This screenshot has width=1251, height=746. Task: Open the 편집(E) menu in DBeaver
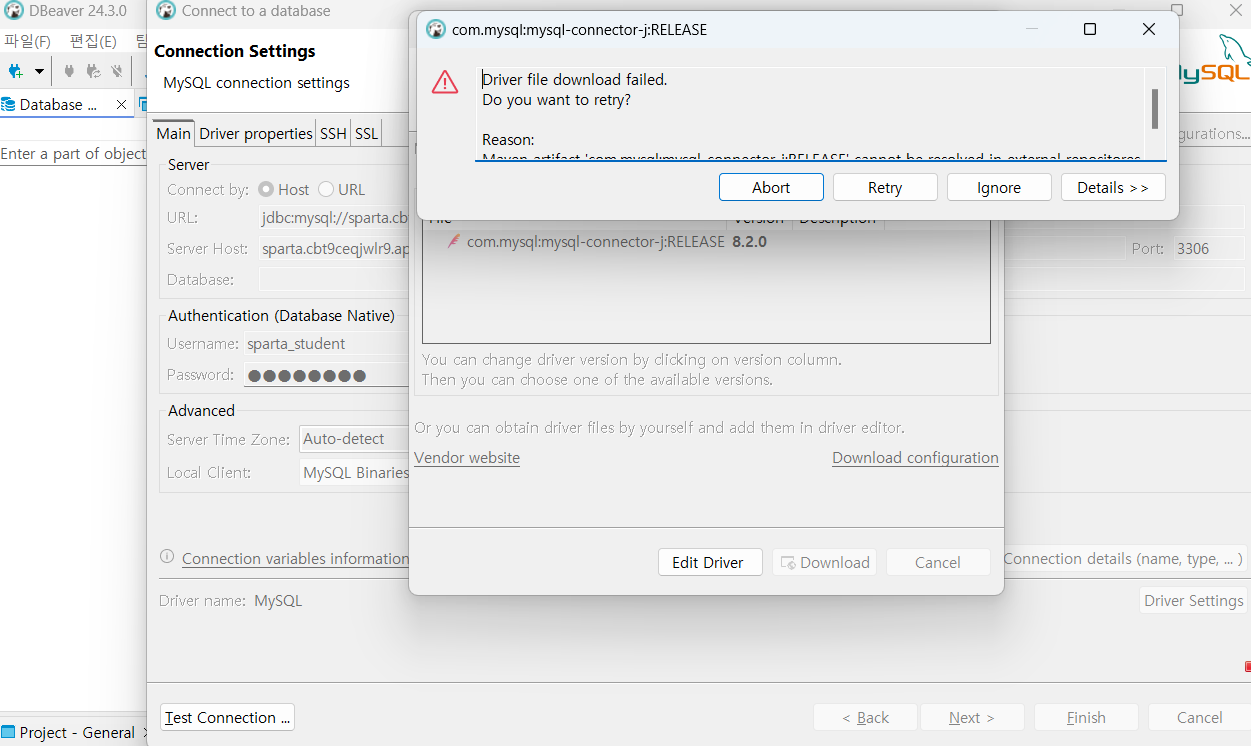coord(93,41)
